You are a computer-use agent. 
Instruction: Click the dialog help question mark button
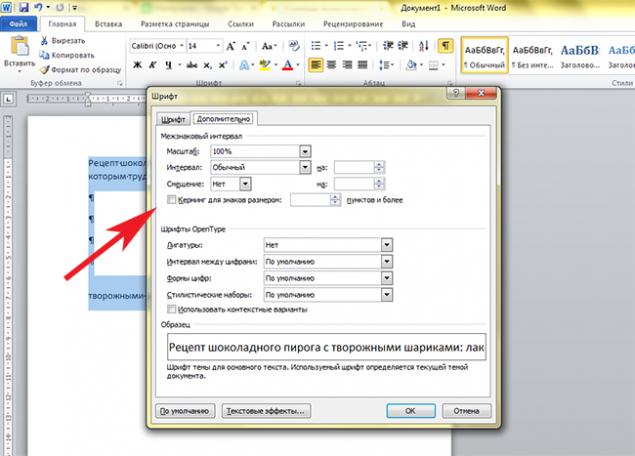pos(456,93)
